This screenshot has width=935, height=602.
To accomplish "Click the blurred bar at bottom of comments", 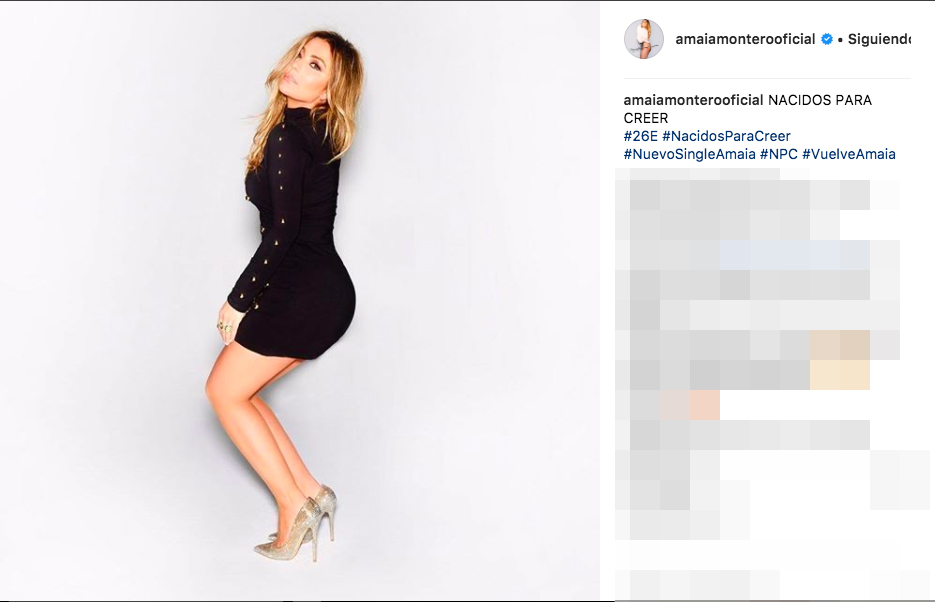I will click(698, 584).
